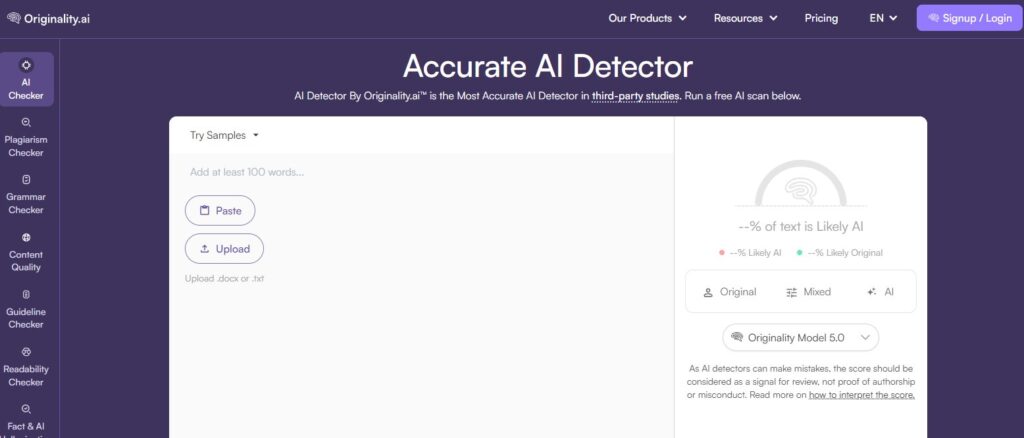Select the AI result filter
The image size is (1024, 438).
point(880,292)
